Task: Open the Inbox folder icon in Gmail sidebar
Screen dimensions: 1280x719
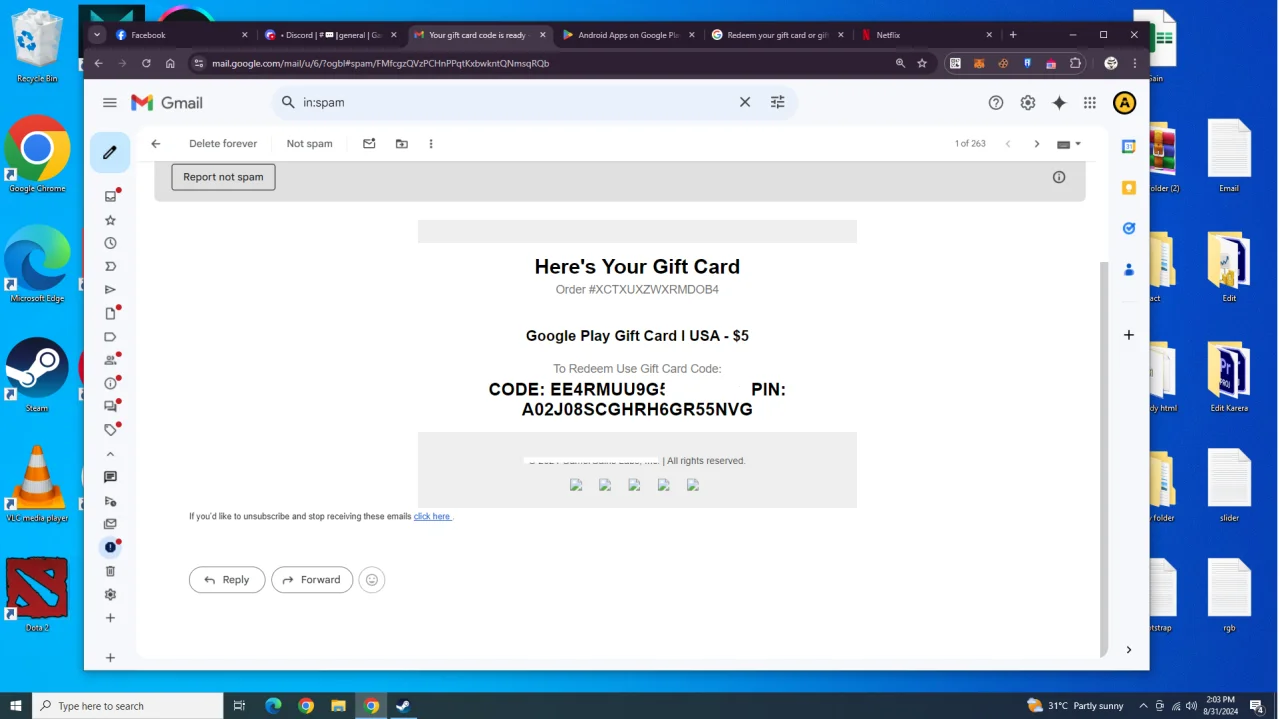Action: [110, 196]
